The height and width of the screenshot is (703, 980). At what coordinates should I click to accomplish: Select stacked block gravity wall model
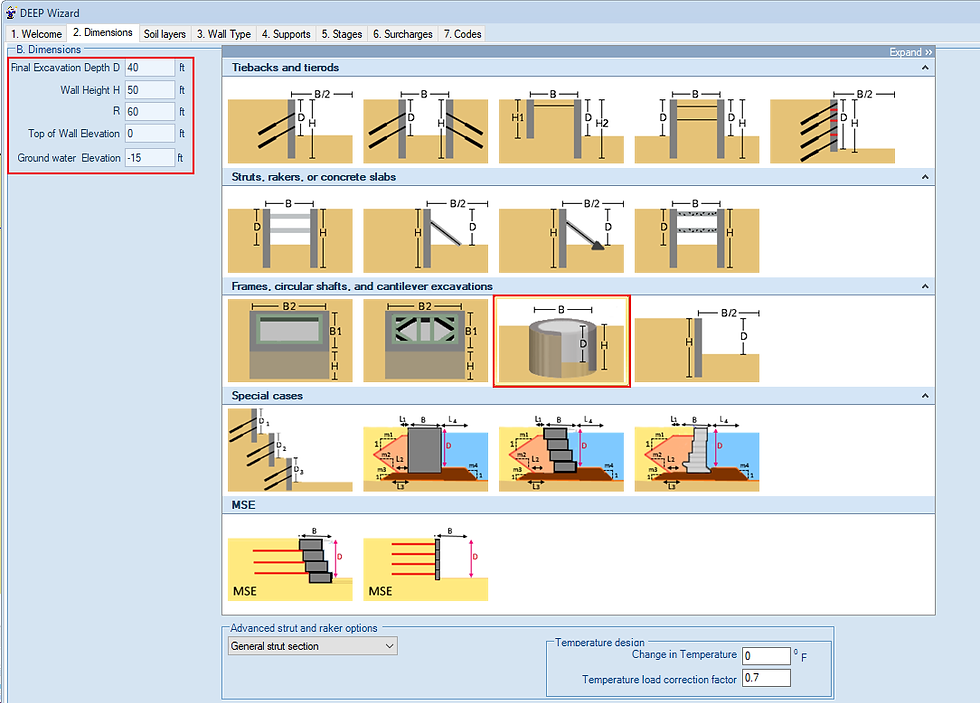561,453
